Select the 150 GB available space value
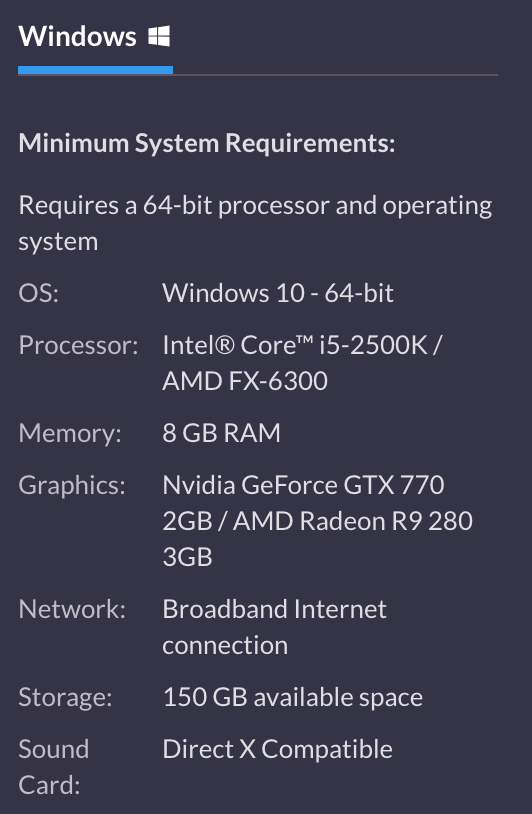Image resolution: width=532 pixels, height=814 pixels. pyautogui.click(x=293, y=698)
